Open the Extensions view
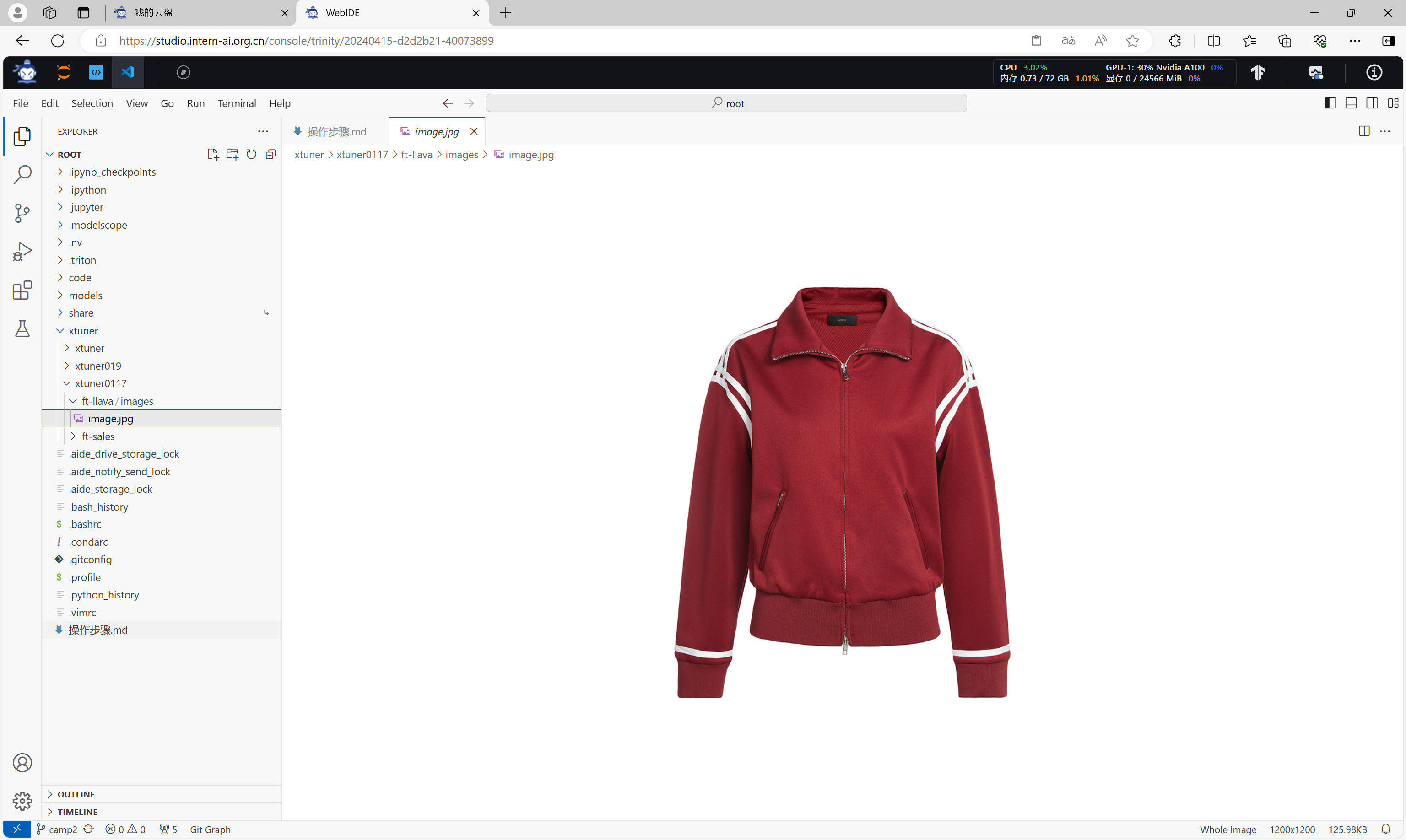The image size is (1406, 840). 22,291
